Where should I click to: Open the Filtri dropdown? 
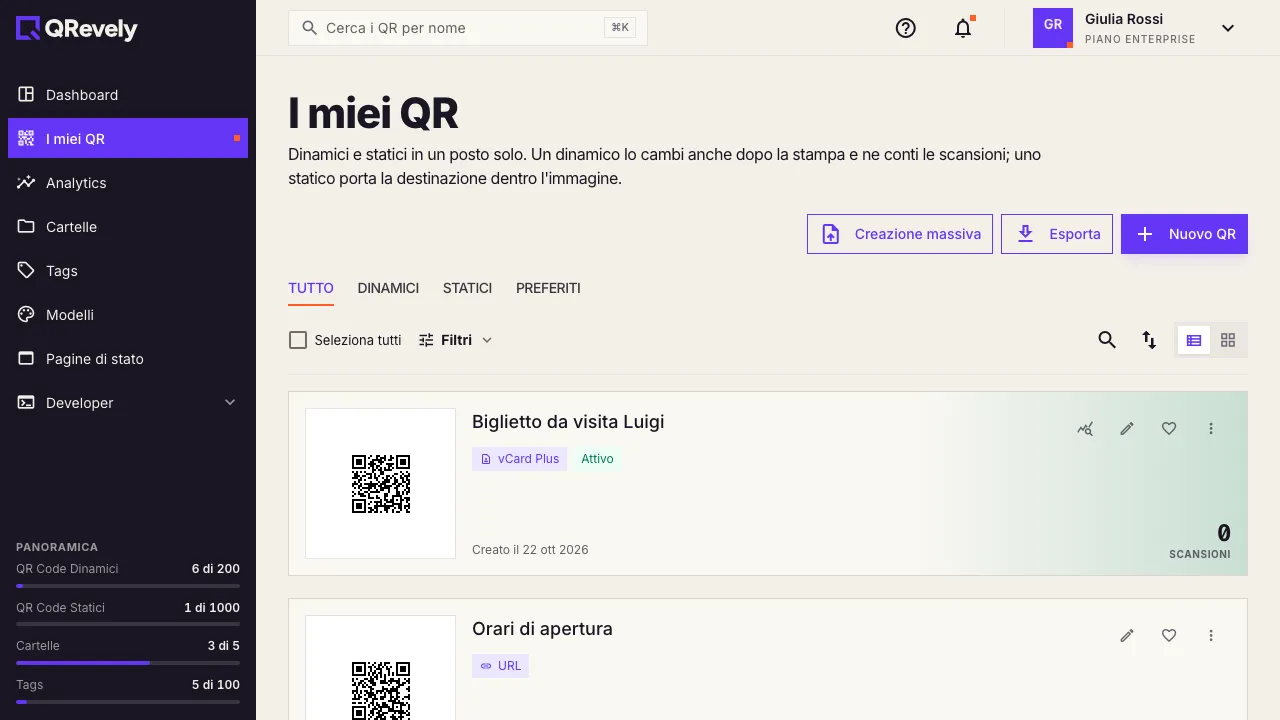456,340
